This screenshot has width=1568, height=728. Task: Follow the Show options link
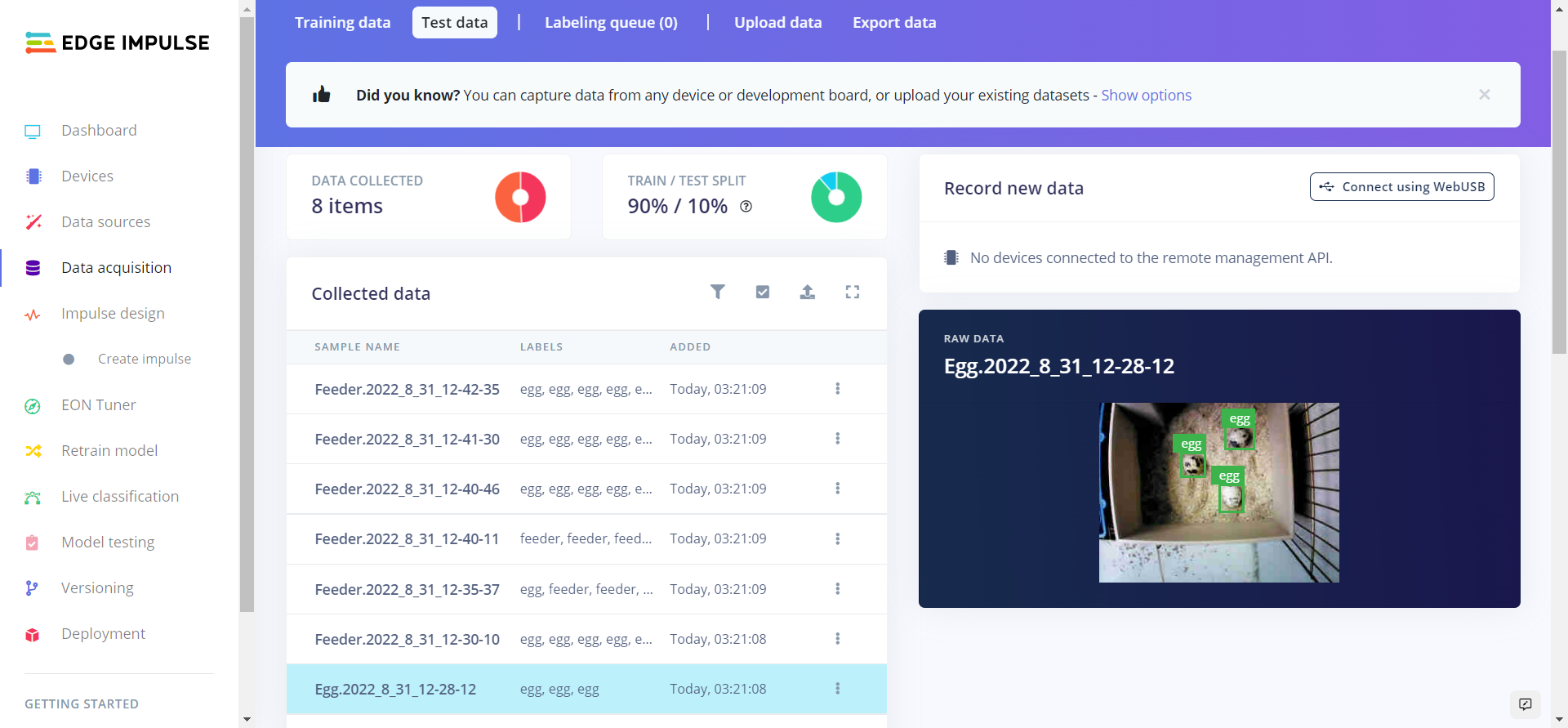click(x=1146, y=96)
